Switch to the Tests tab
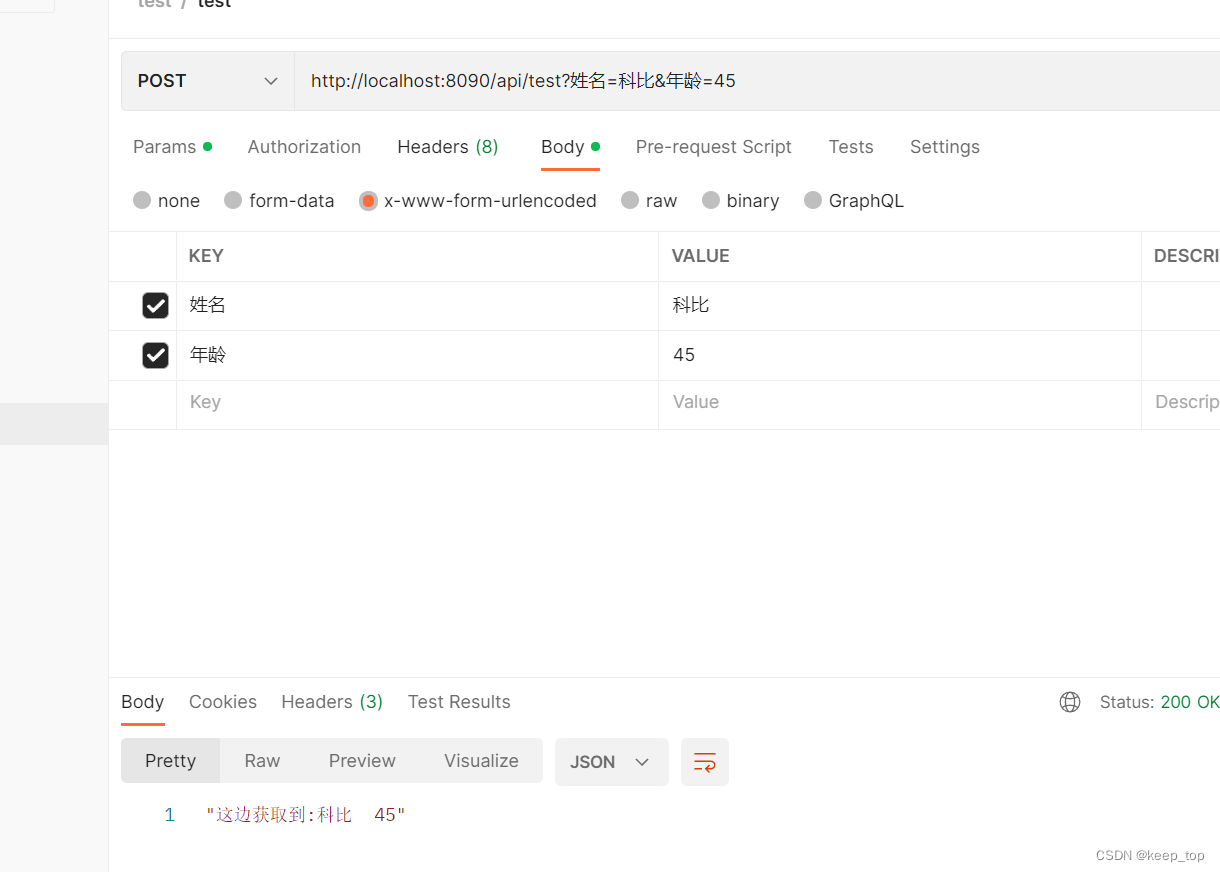Image resolution: width=1220 pixels, height=872 pixels. (851, 147)
